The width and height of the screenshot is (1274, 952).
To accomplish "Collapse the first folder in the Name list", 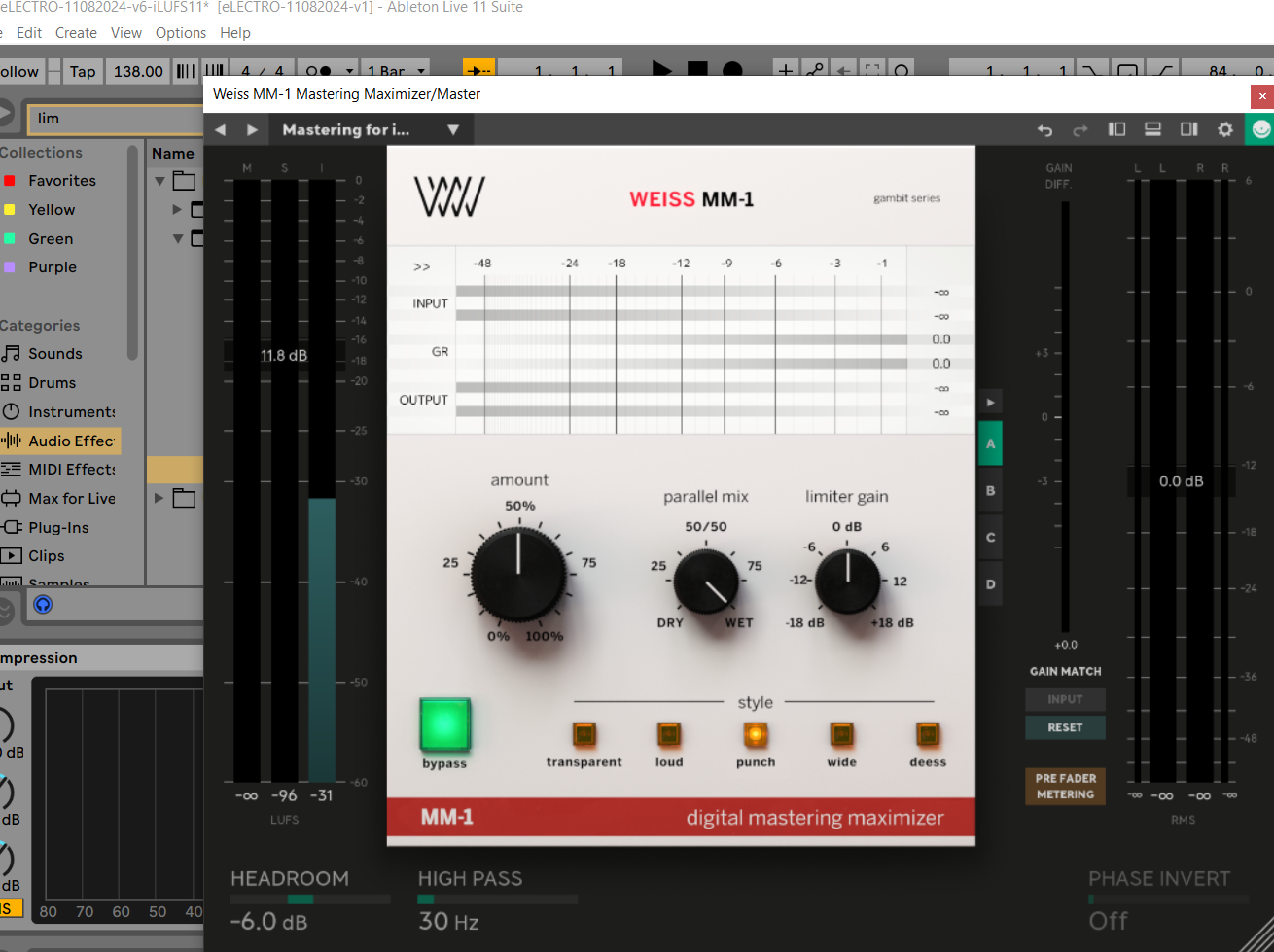I will [x=160, y=181].
